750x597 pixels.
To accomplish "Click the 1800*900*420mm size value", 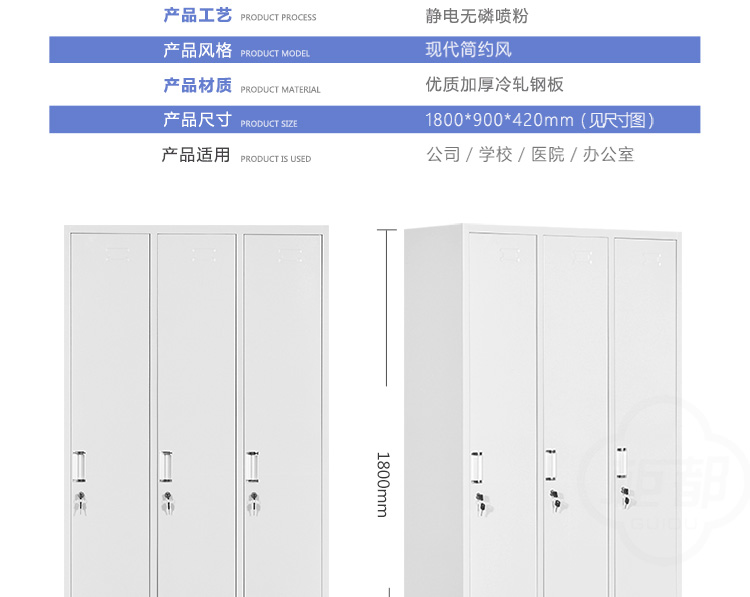I will 540,120.
